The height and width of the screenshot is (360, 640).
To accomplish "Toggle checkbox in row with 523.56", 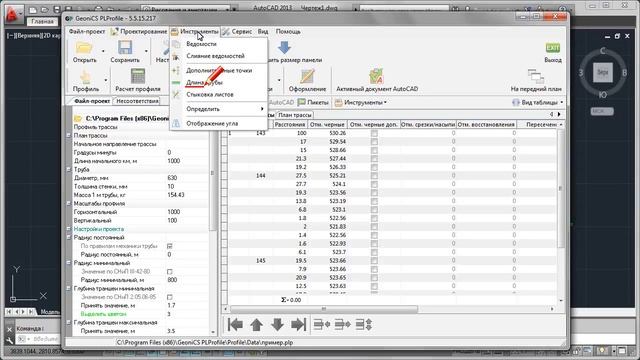I will pos(374,193).
